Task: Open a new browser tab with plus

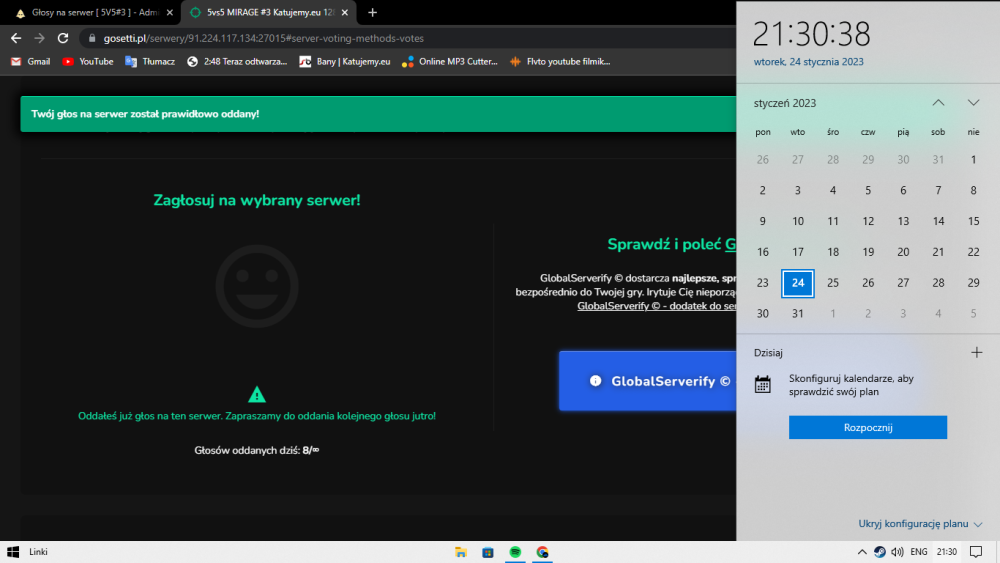Action: [372, 13]
